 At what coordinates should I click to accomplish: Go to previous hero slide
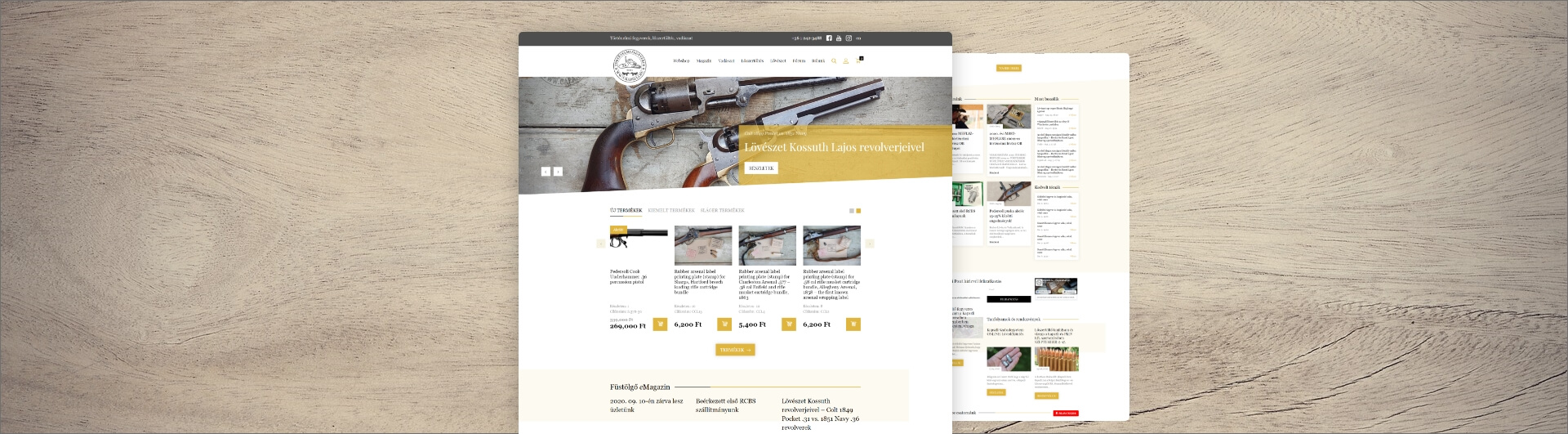546,172
